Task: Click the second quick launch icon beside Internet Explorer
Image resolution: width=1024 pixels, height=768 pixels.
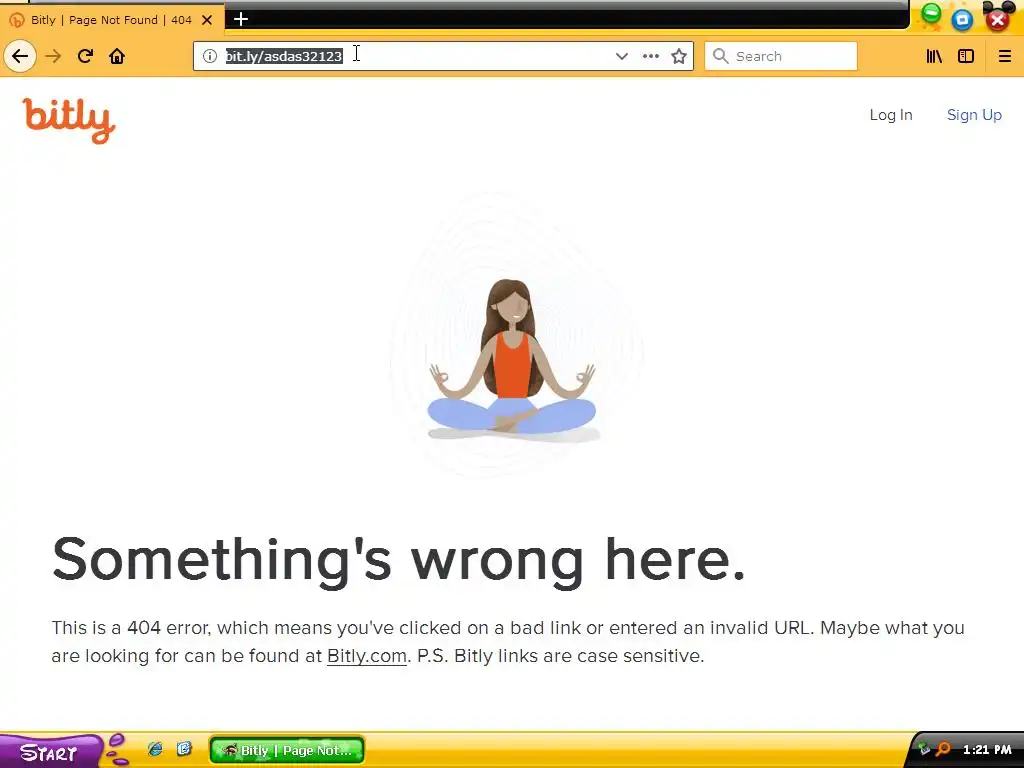Action: [184, 748]
